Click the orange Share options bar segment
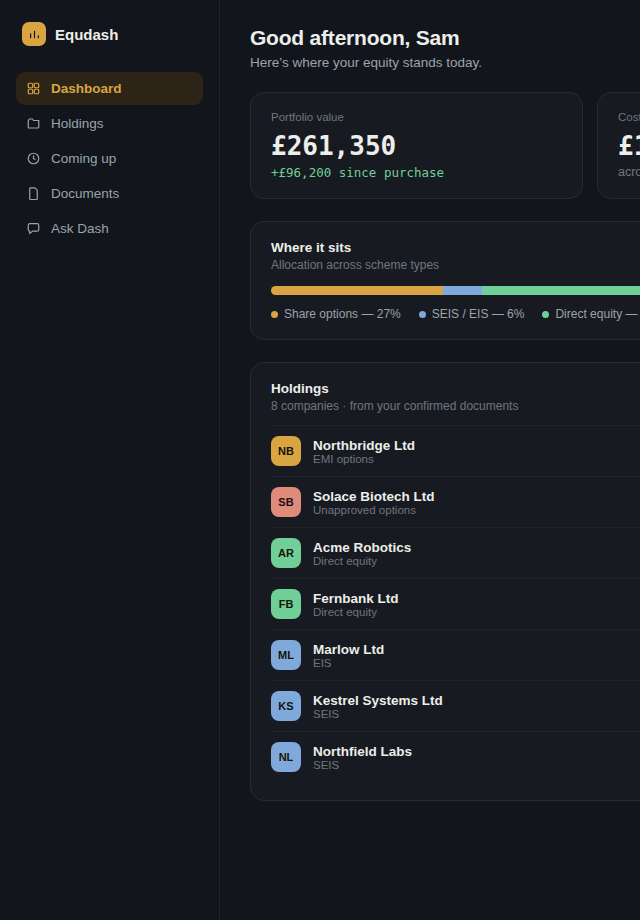The image size is (640, 920). [x=357, y=290]
